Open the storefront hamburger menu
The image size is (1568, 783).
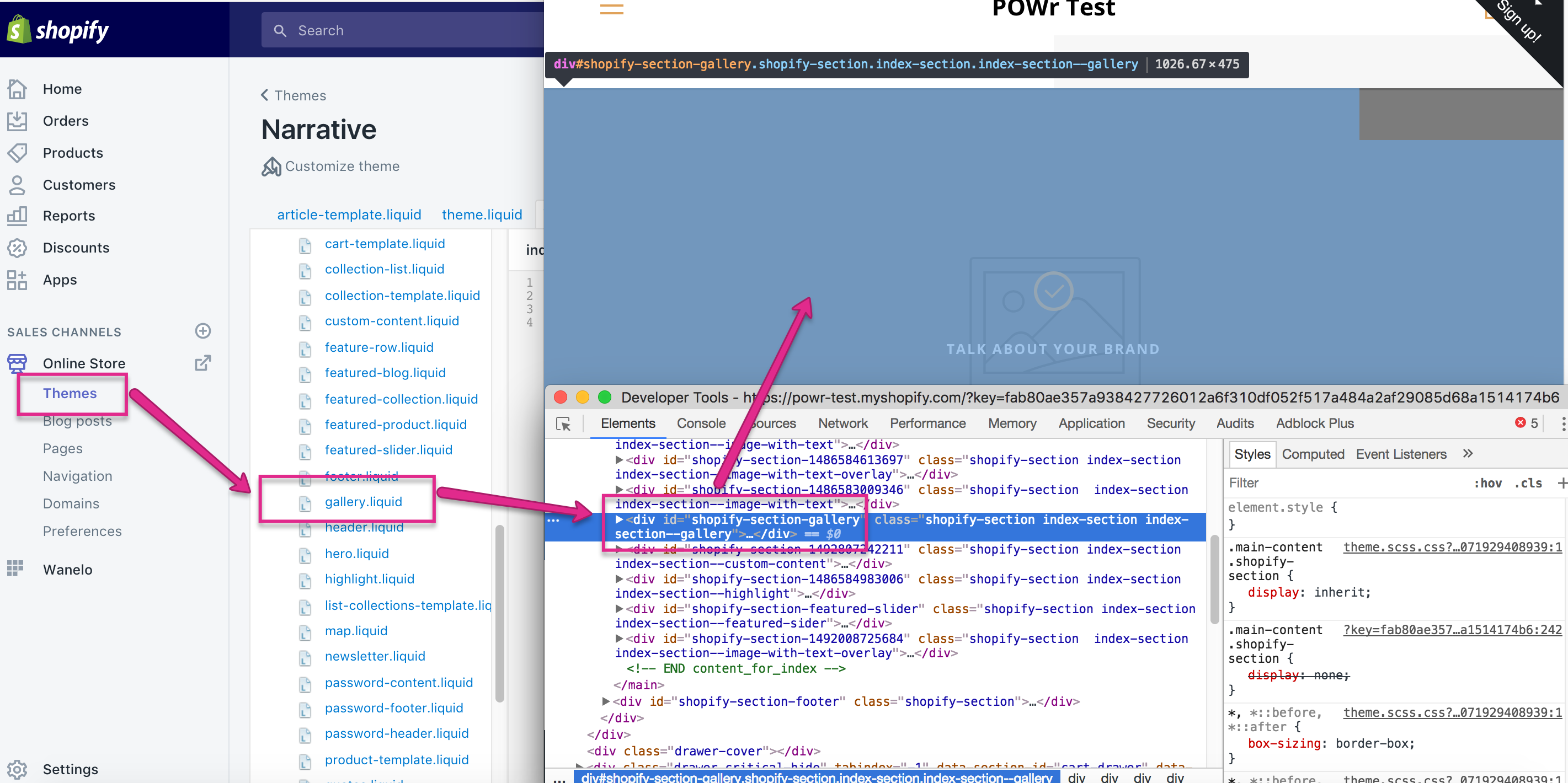click(x=612, y=9)
